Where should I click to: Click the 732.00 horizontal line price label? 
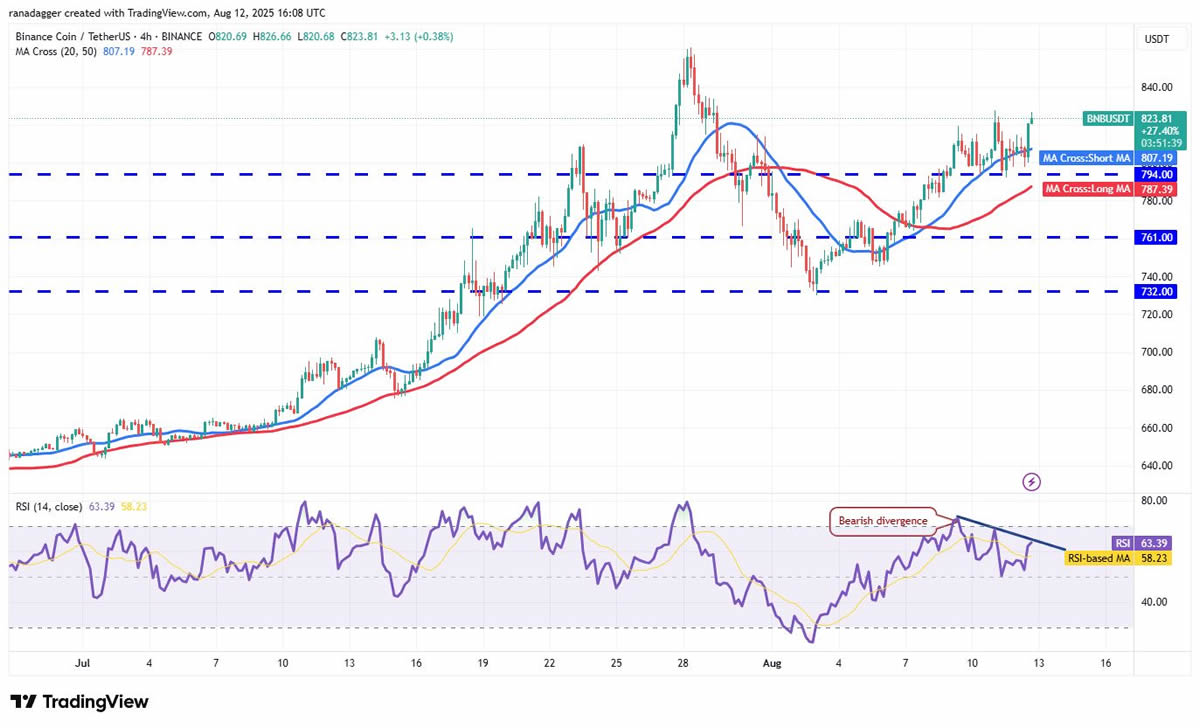(x=1158, y=292)
